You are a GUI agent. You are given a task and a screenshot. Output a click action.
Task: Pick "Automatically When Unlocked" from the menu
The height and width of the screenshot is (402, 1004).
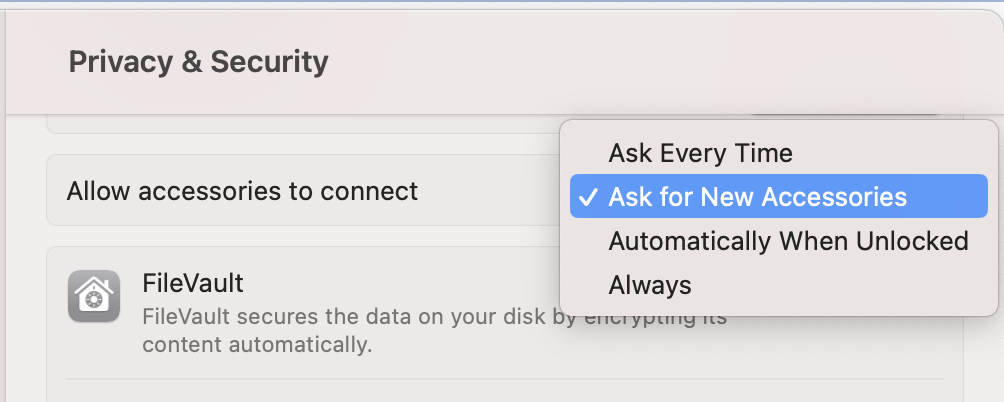(x=788, y=241)
